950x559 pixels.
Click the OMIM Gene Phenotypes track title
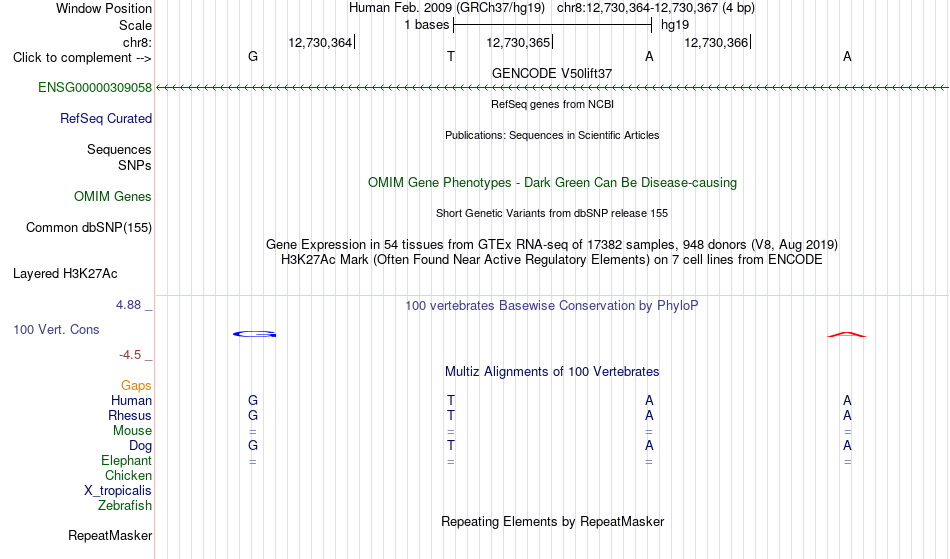coord(553,182)
